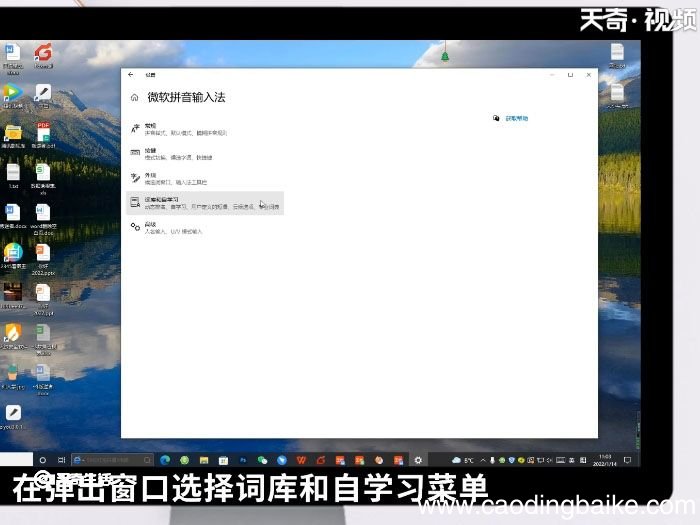Open the orange feather app desktop icon
Image resolution: width=700 pixels, height=525 pixels.
click(13, 336)
